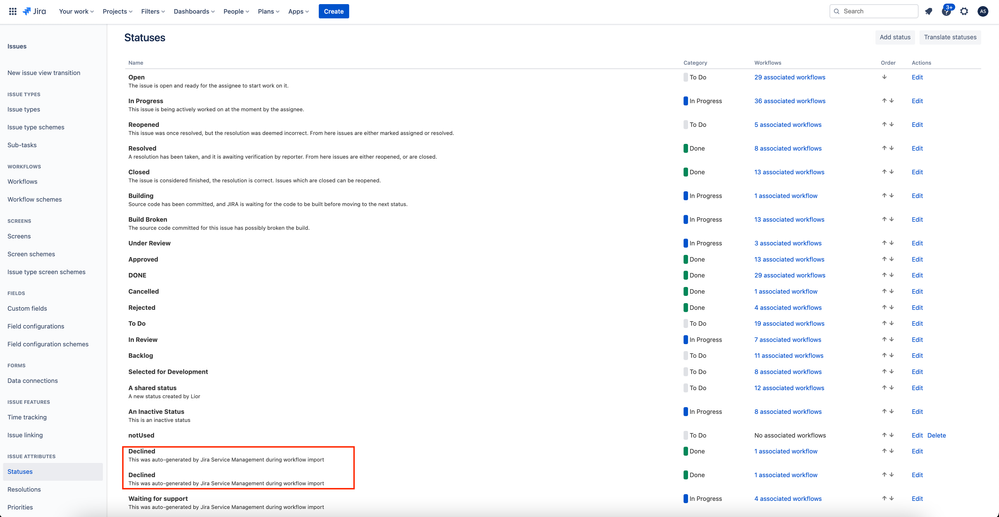Open 29 associated workflows for Open
999x517 pixels.
790,77
